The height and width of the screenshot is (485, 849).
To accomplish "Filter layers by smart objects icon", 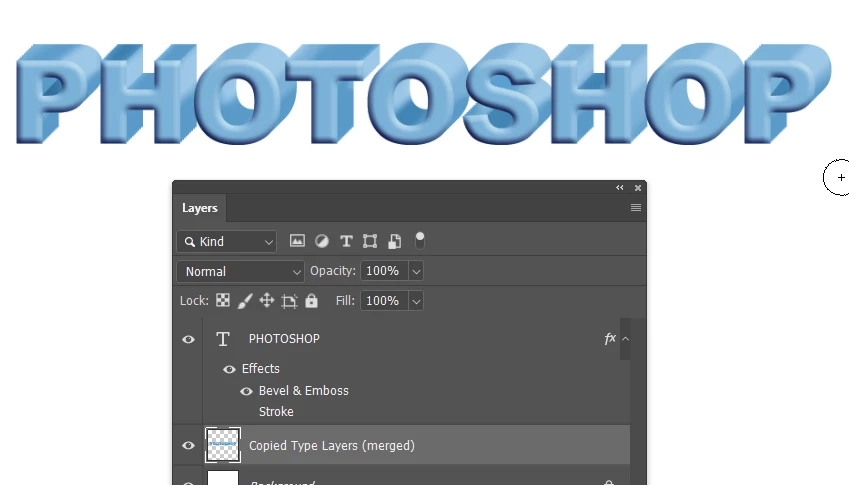I will [395, 241].
